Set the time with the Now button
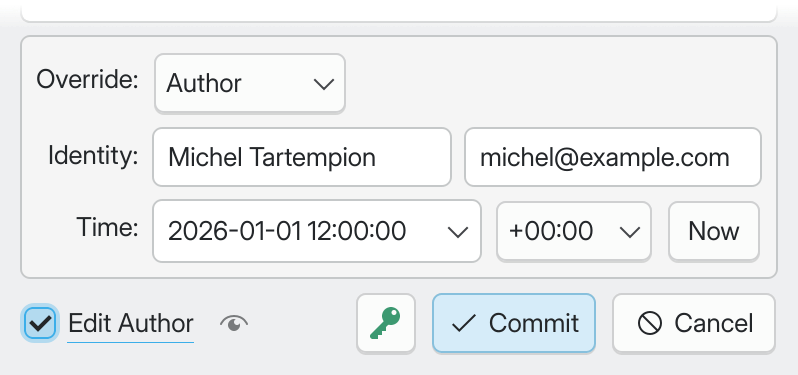 (x=714, y=231)
